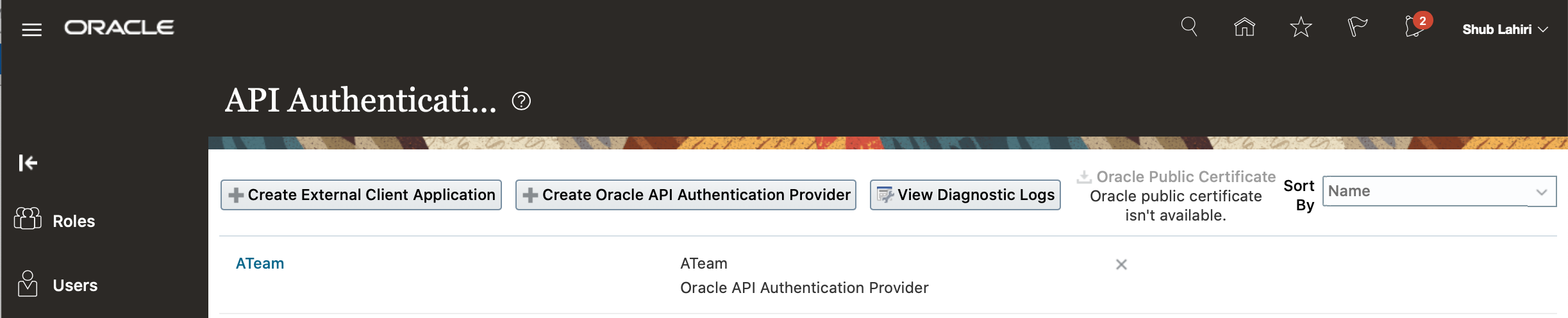Go to the Home icon
1568x318 pixels.
[1244, 27]
